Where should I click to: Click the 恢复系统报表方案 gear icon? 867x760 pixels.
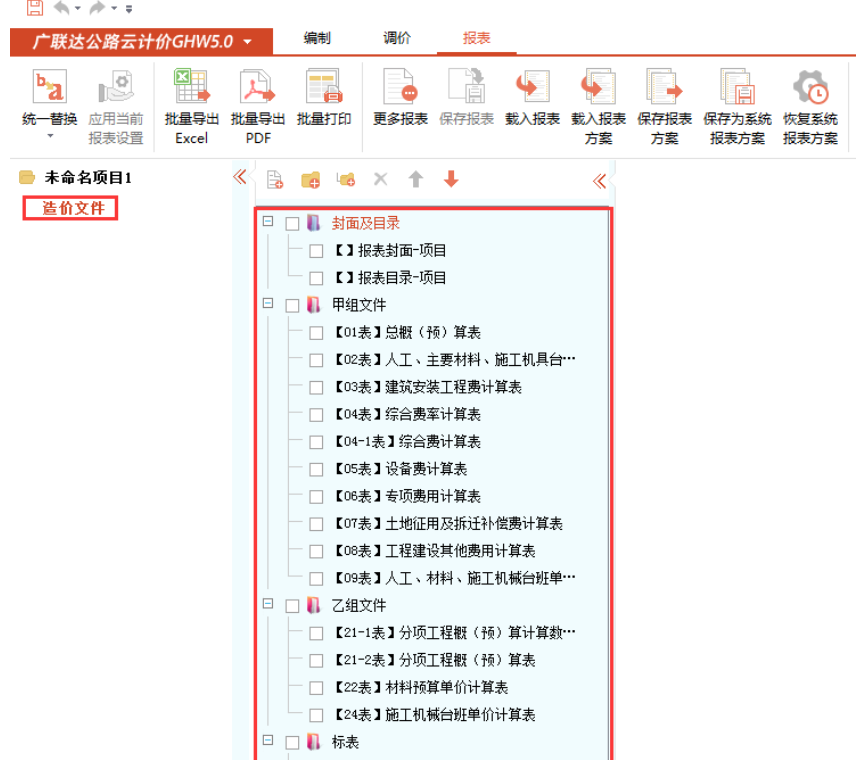tap(810, 89)
